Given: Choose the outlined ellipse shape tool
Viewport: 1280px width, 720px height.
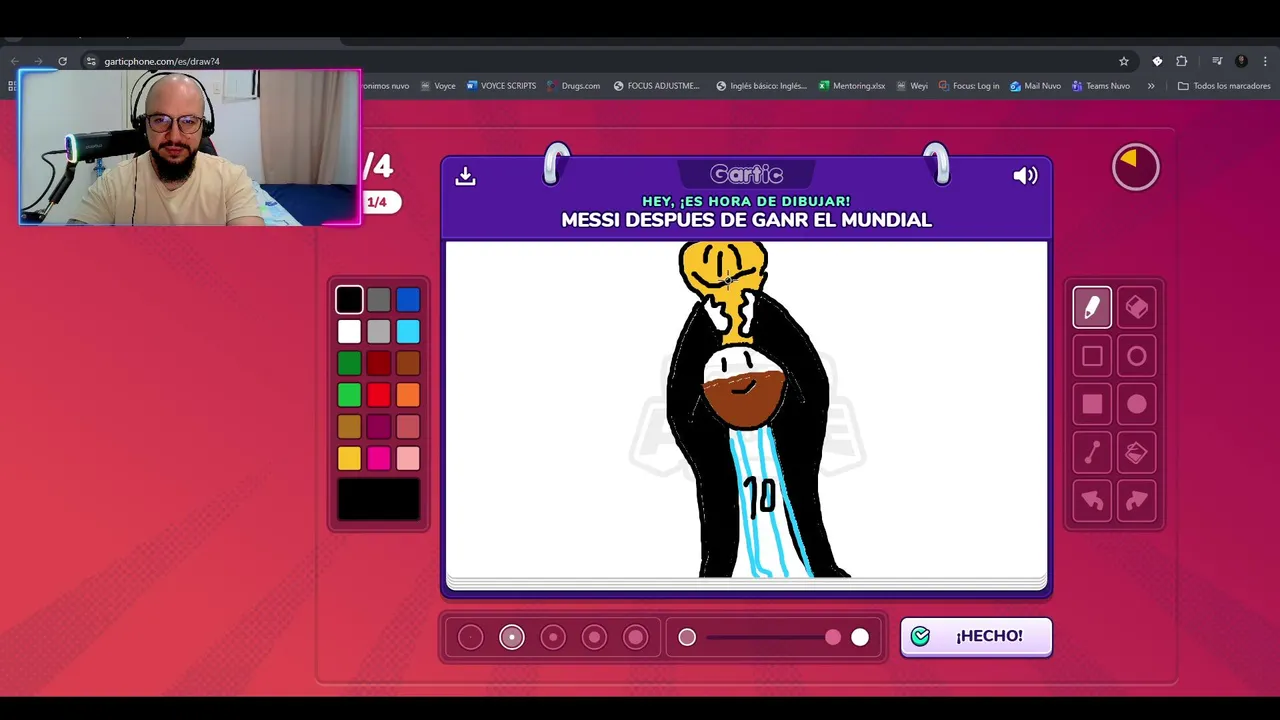Looking at the screenshot, I should (1136, 356).
